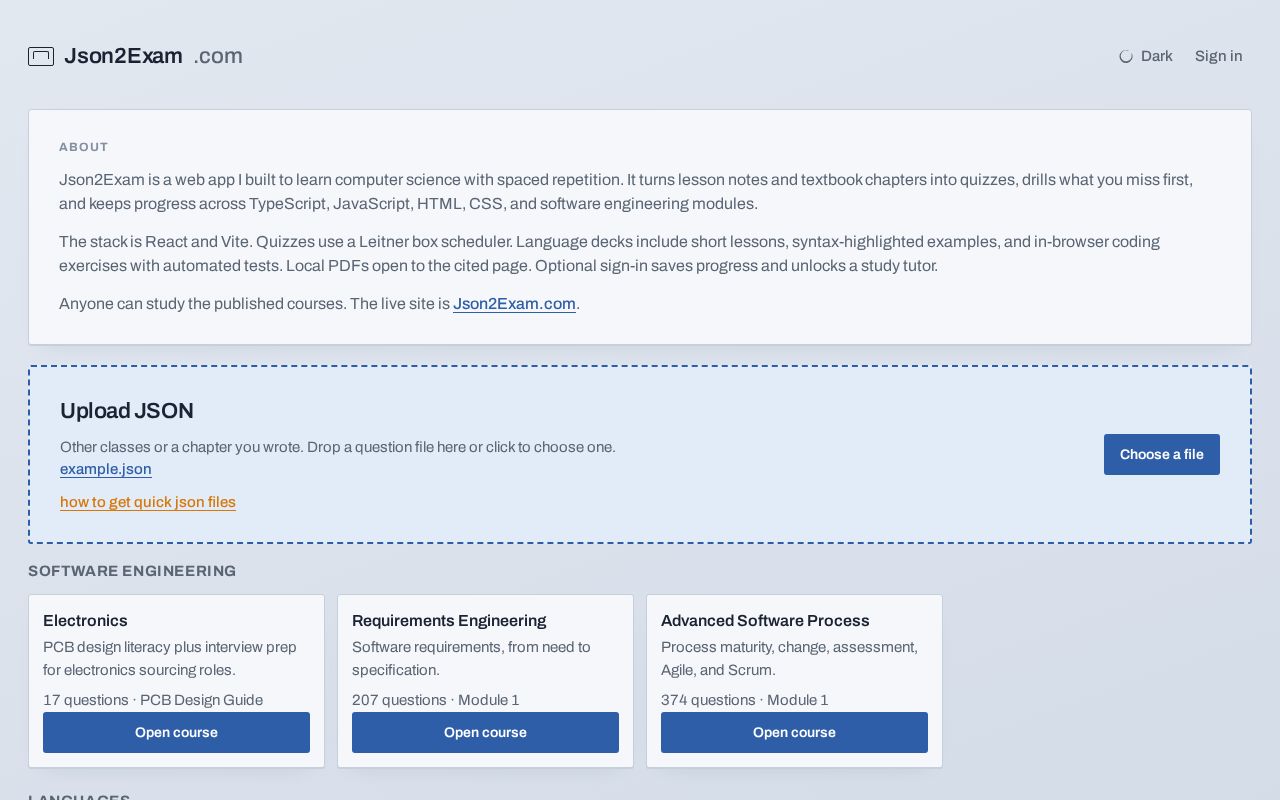Click the 17 questions PCB Design Guide text
This screenshot has width=1280, height=800.
(x=153, y=700)
